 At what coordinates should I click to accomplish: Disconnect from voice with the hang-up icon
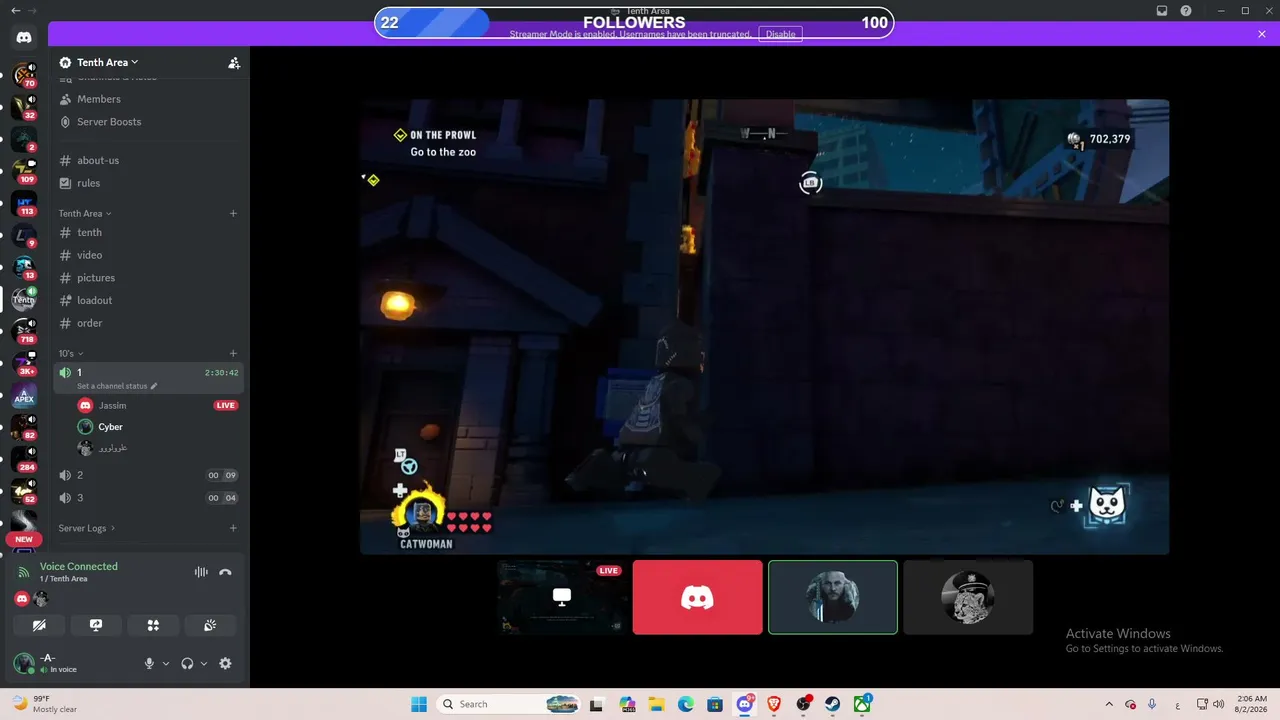pos(225,572)
